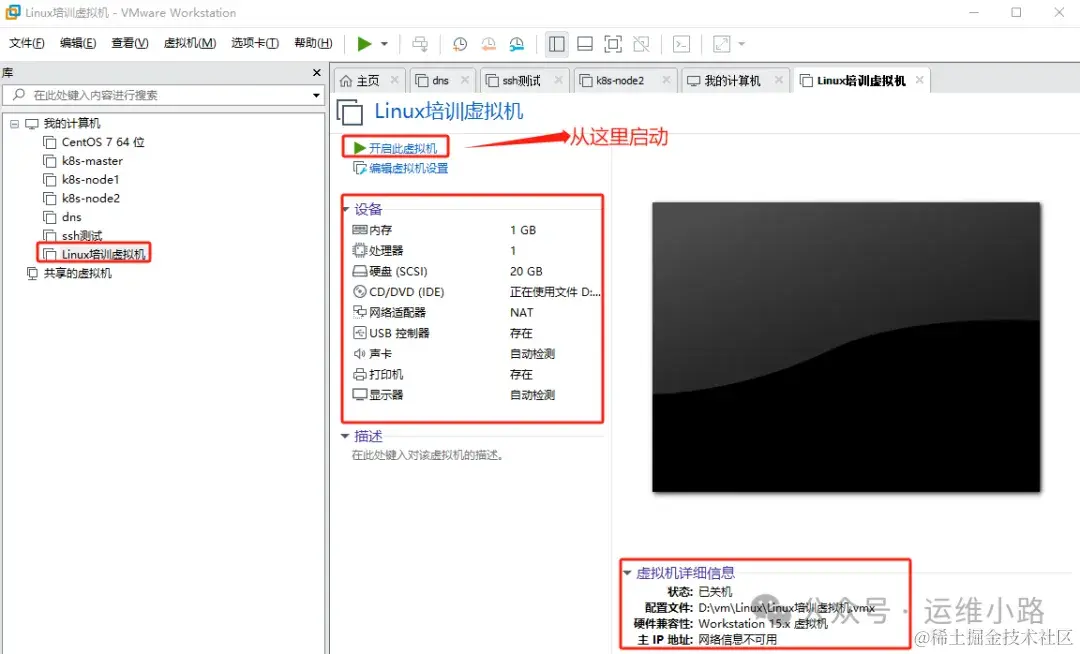This screenshot has height=654, width=1080.
Task: Open the snapshot manager icon
Action: pyautogui.click(x=517, y=44)
